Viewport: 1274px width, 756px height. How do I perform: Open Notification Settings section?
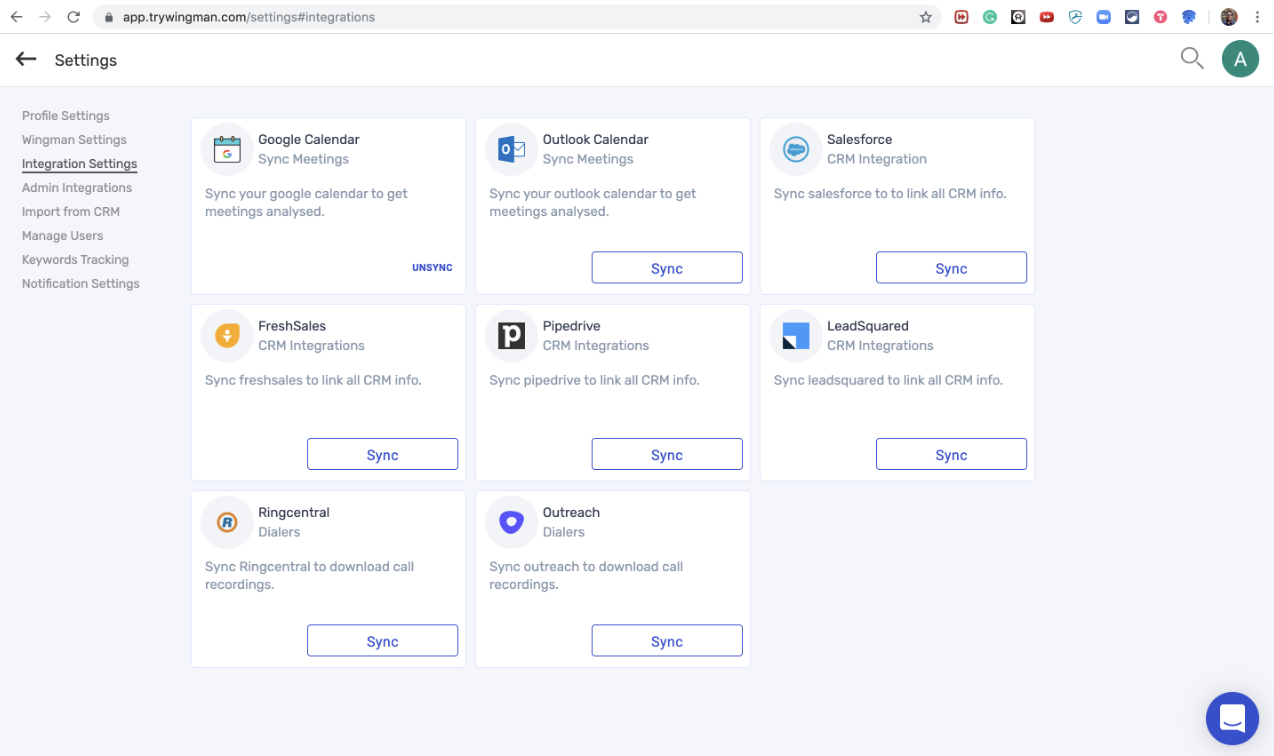pyautogui.click(x=81, y=284)
